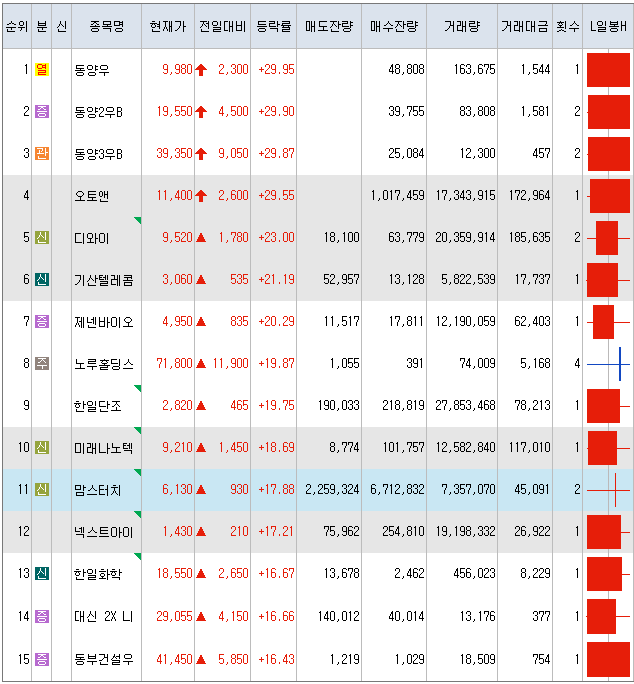
Task: Select stock name 동양2우B
Action: click(99, 112)
